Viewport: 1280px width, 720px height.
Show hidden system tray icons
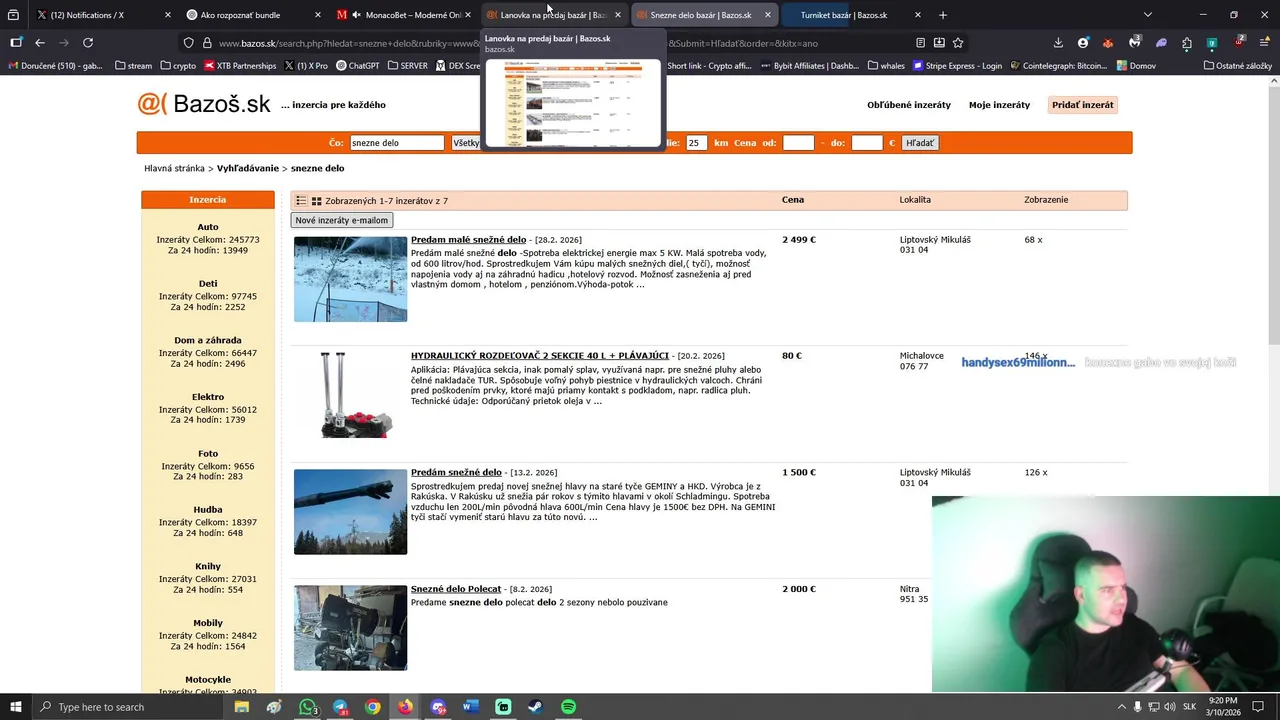click(1122, 707)
